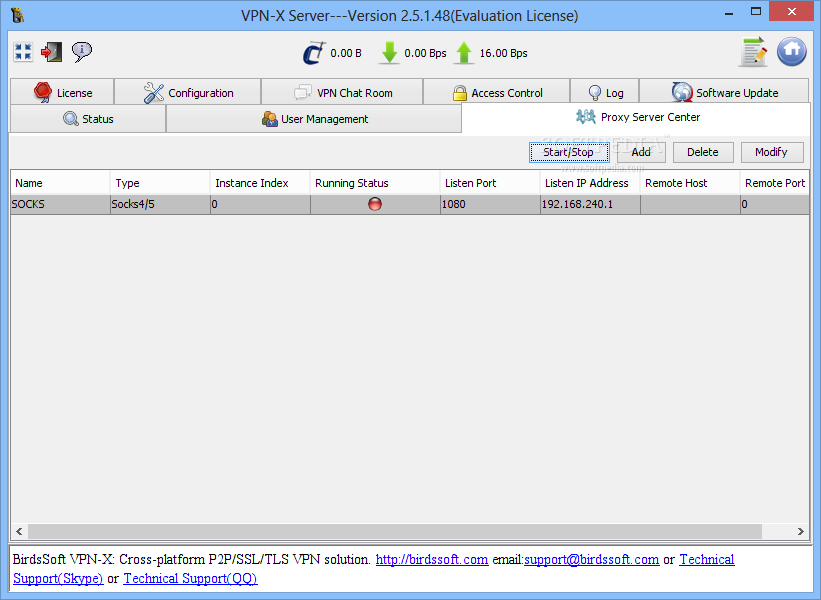Sort by the Type column header

pos(160,183)
